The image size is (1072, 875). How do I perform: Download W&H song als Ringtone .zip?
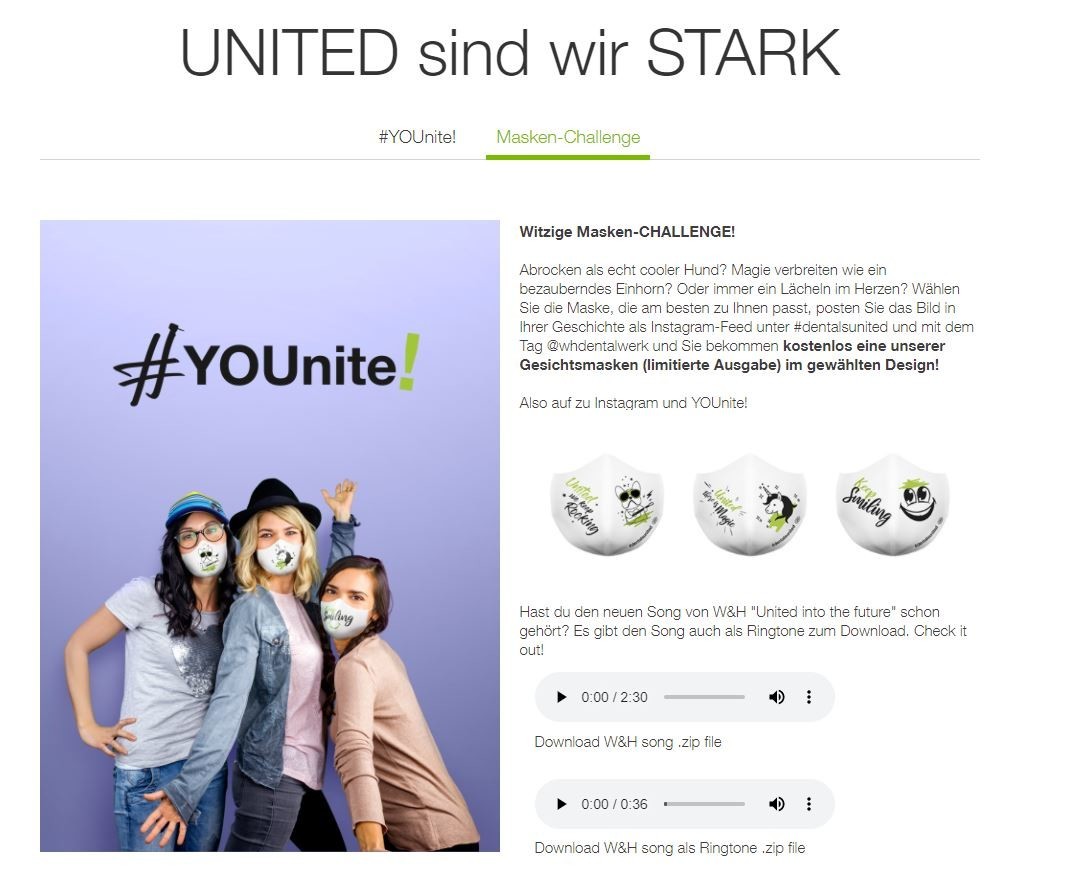[x=669, y=848]
